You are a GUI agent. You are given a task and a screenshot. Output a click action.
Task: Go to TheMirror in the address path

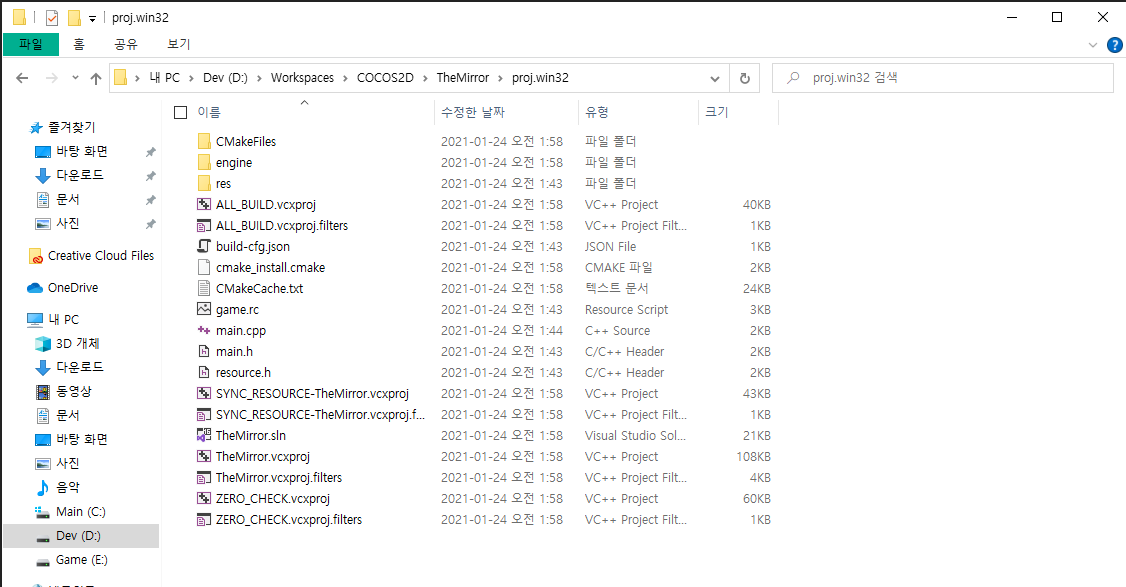tap(462, 78)
